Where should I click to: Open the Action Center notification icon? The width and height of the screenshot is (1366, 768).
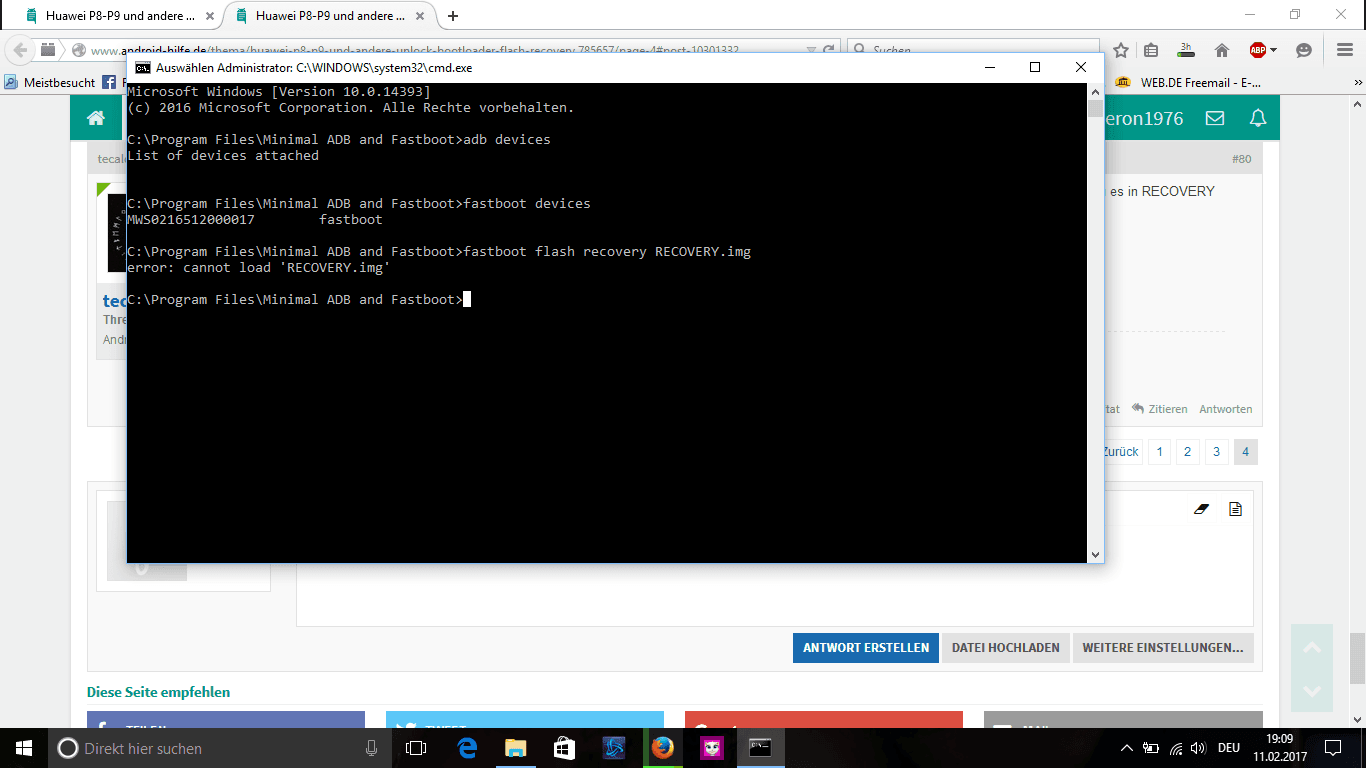click(x=1333, y=748)
